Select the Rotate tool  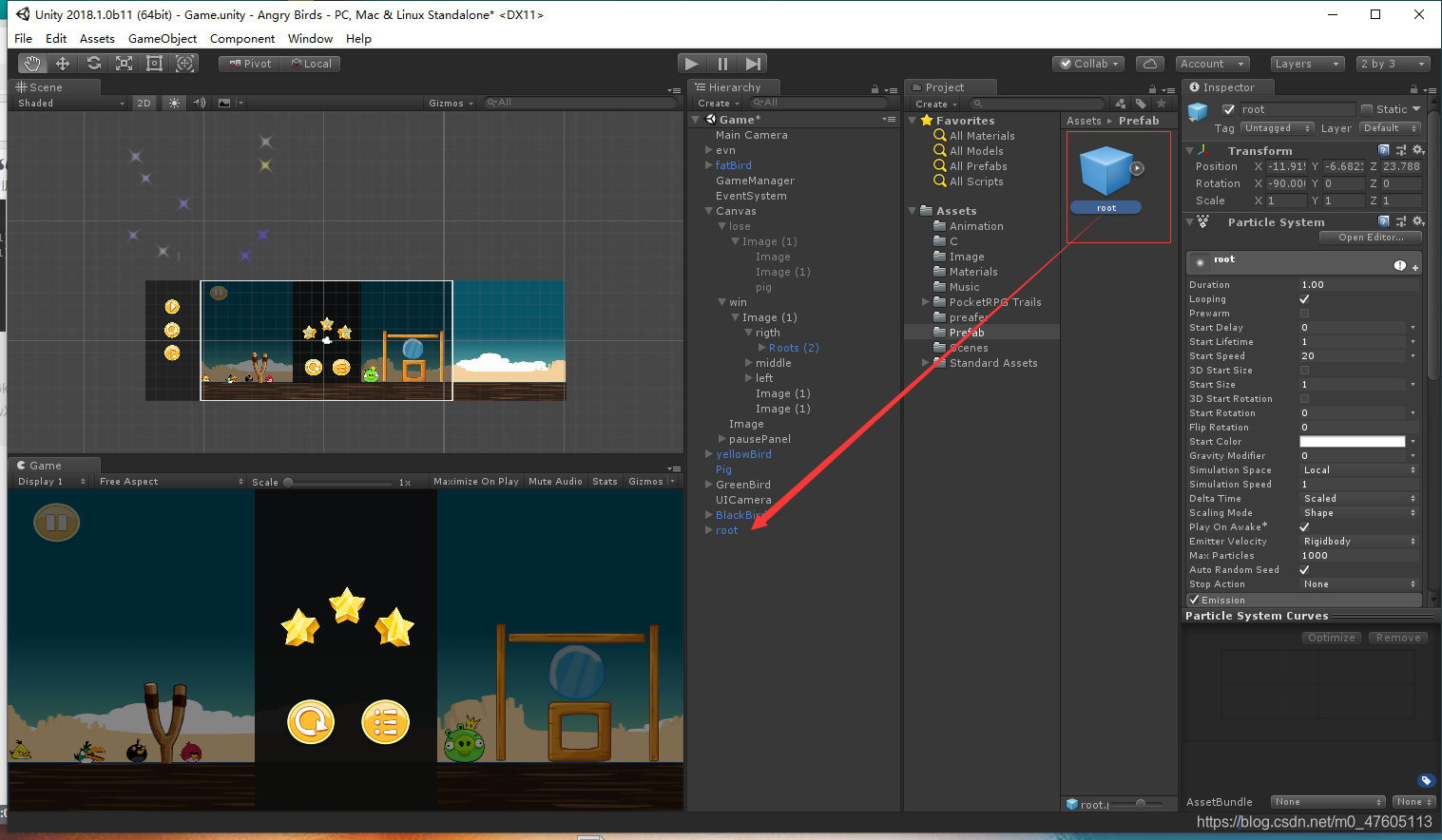[x=93, y=64]
